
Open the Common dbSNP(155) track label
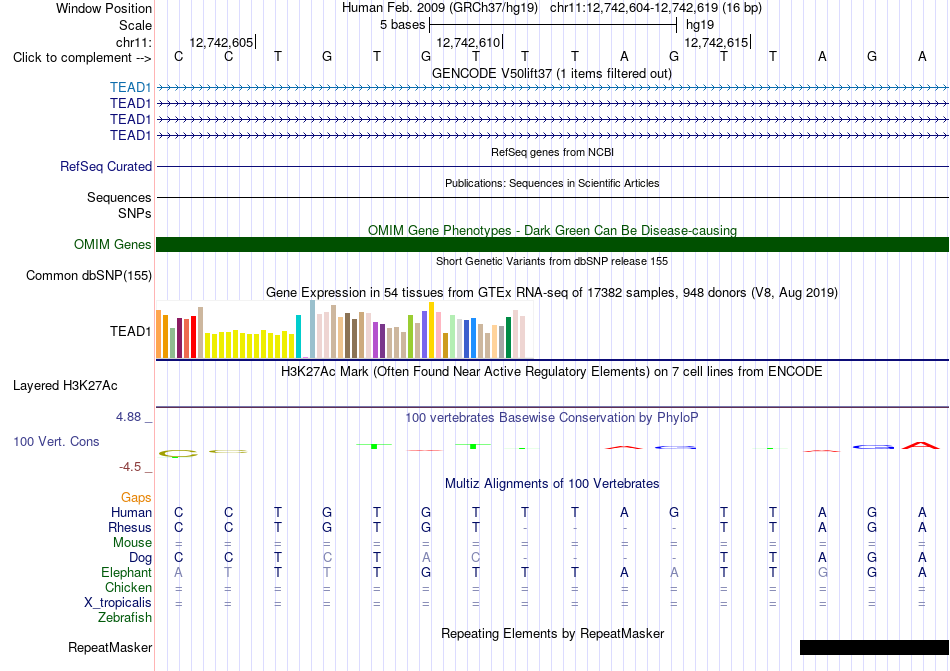coord(89,276)
